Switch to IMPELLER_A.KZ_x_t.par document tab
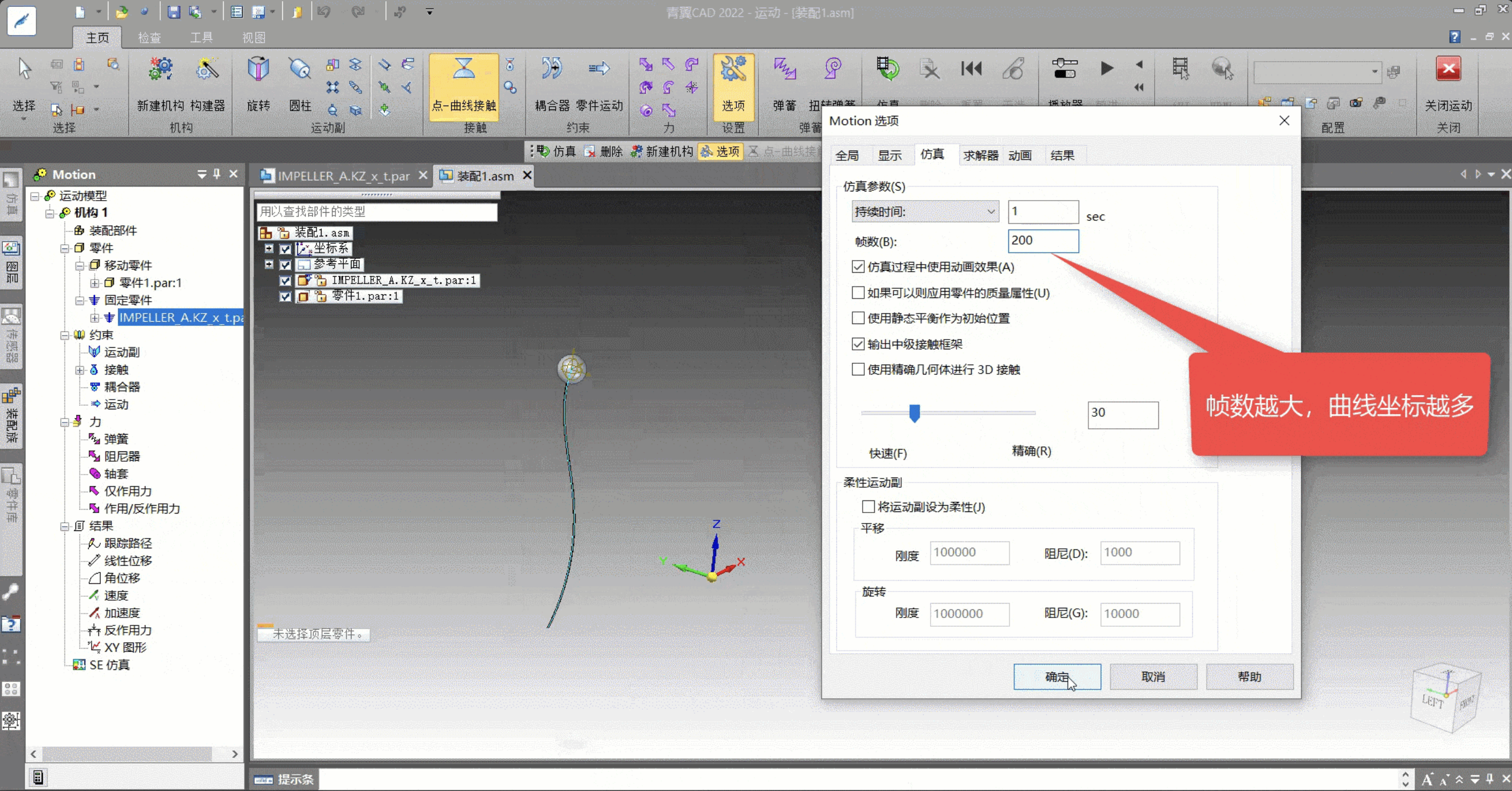1512x791 pixels. tap(343, 176)
